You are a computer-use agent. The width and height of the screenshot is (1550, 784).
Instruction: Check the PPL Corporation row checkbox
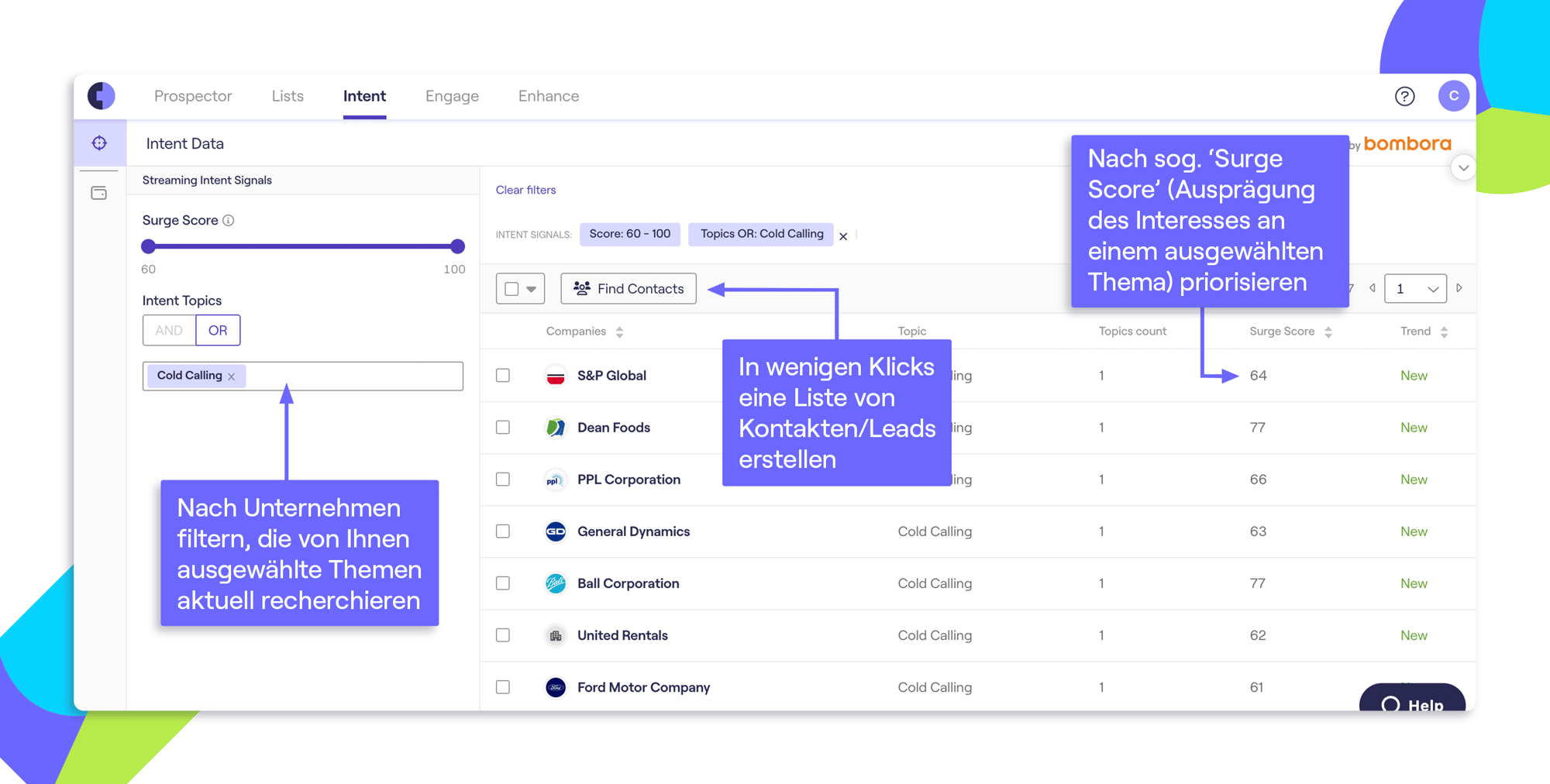pos(503,480)
